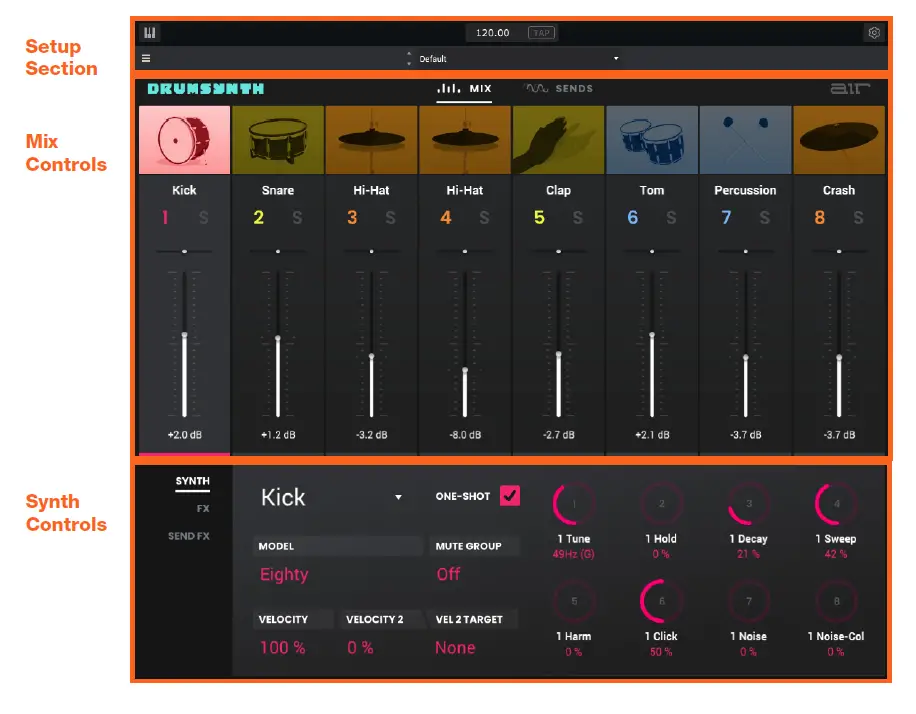
Task: Click the keyboard icon in the setup section
Action: click(150, 31)
